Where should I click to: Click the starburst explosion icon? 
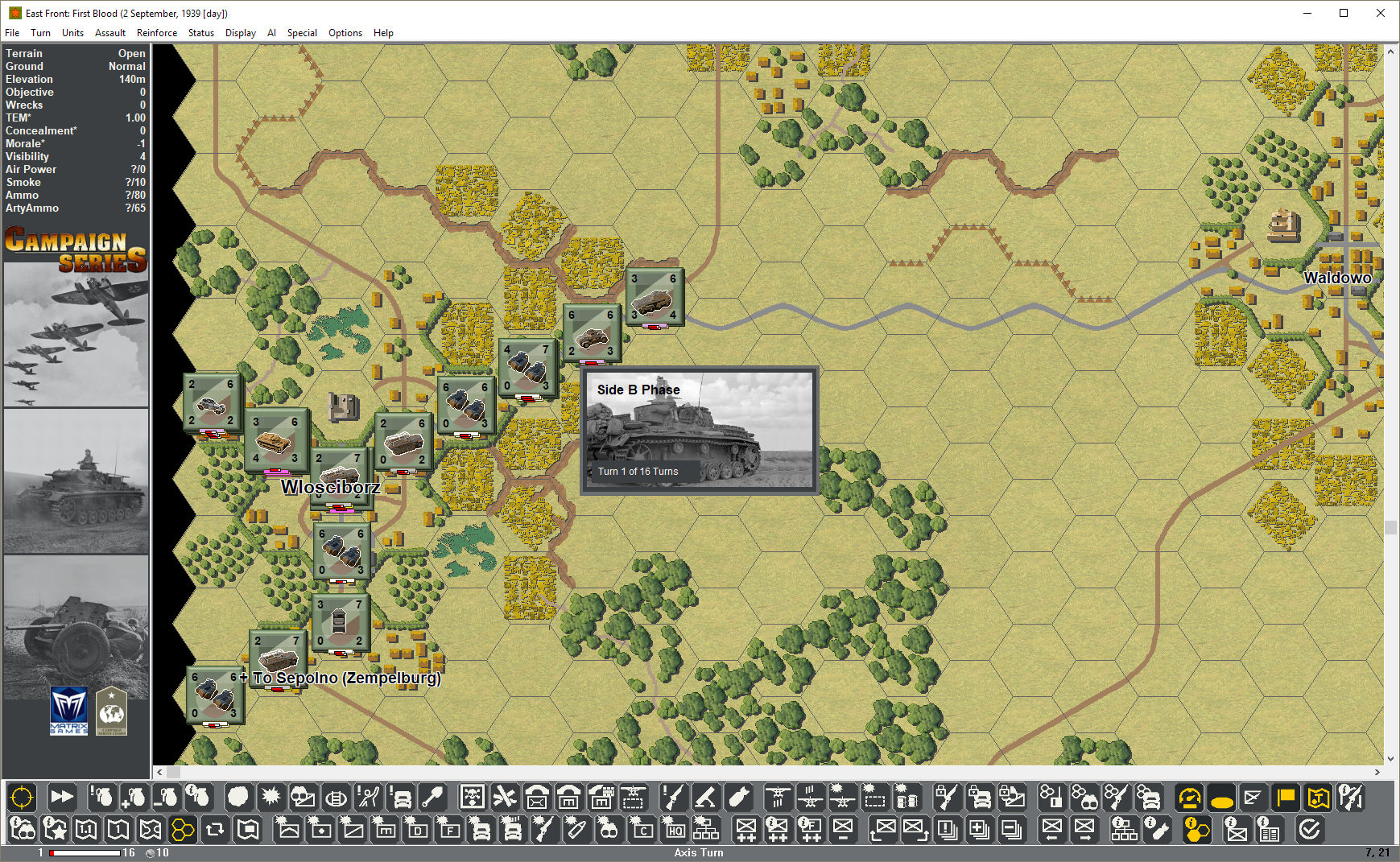271,798
